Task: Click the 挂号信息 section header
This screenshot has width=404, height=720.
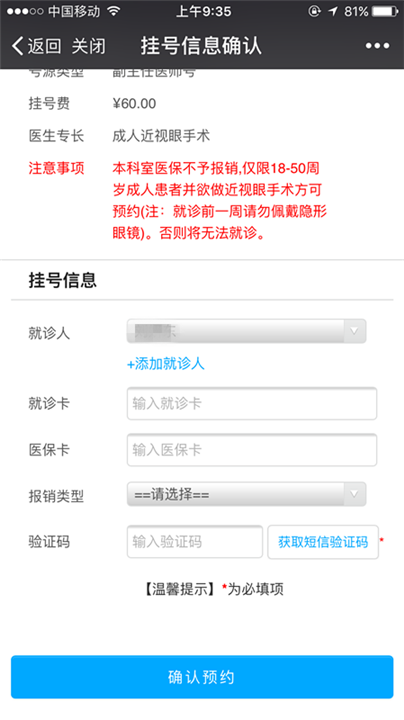Action: [62, 280]
